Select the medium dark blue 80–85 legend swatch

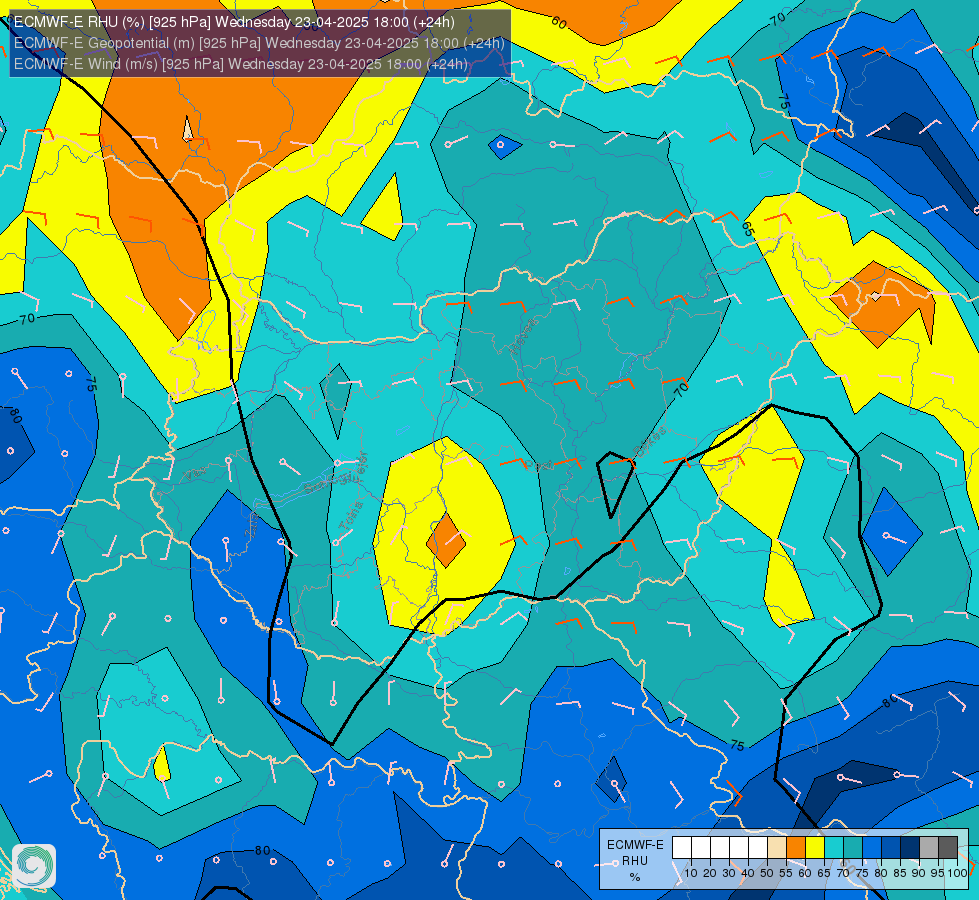click(x=890, y=848)
